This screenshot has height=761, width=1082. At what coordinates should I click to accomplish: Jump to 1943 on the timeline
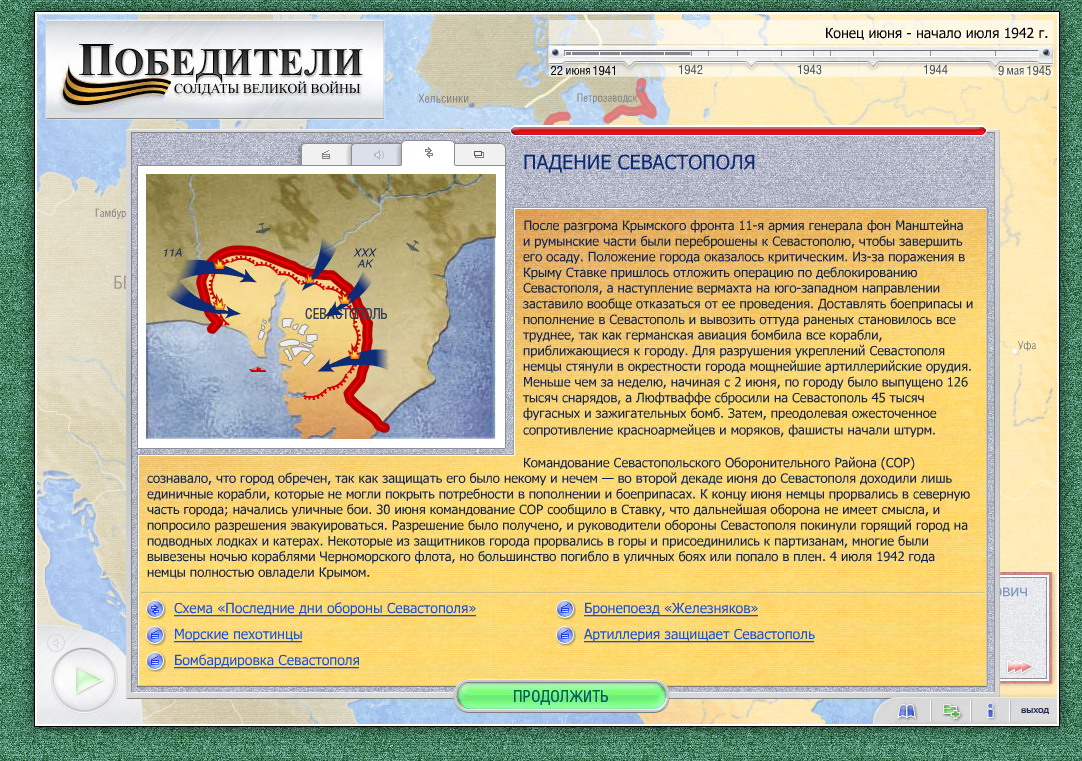(x=810, y=70)
